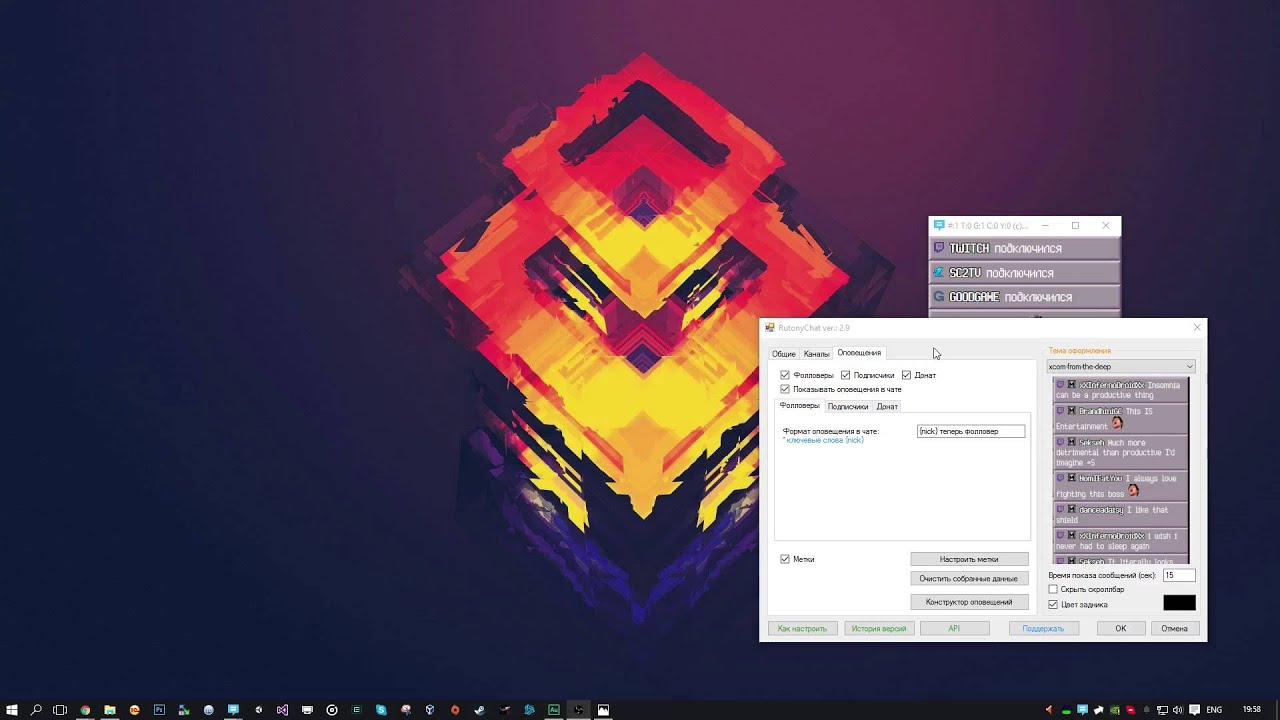The image size is (1280, 720).
Task: Enable Скрыть скроллбар checkbox
Action: click(x=1053, y=590)
